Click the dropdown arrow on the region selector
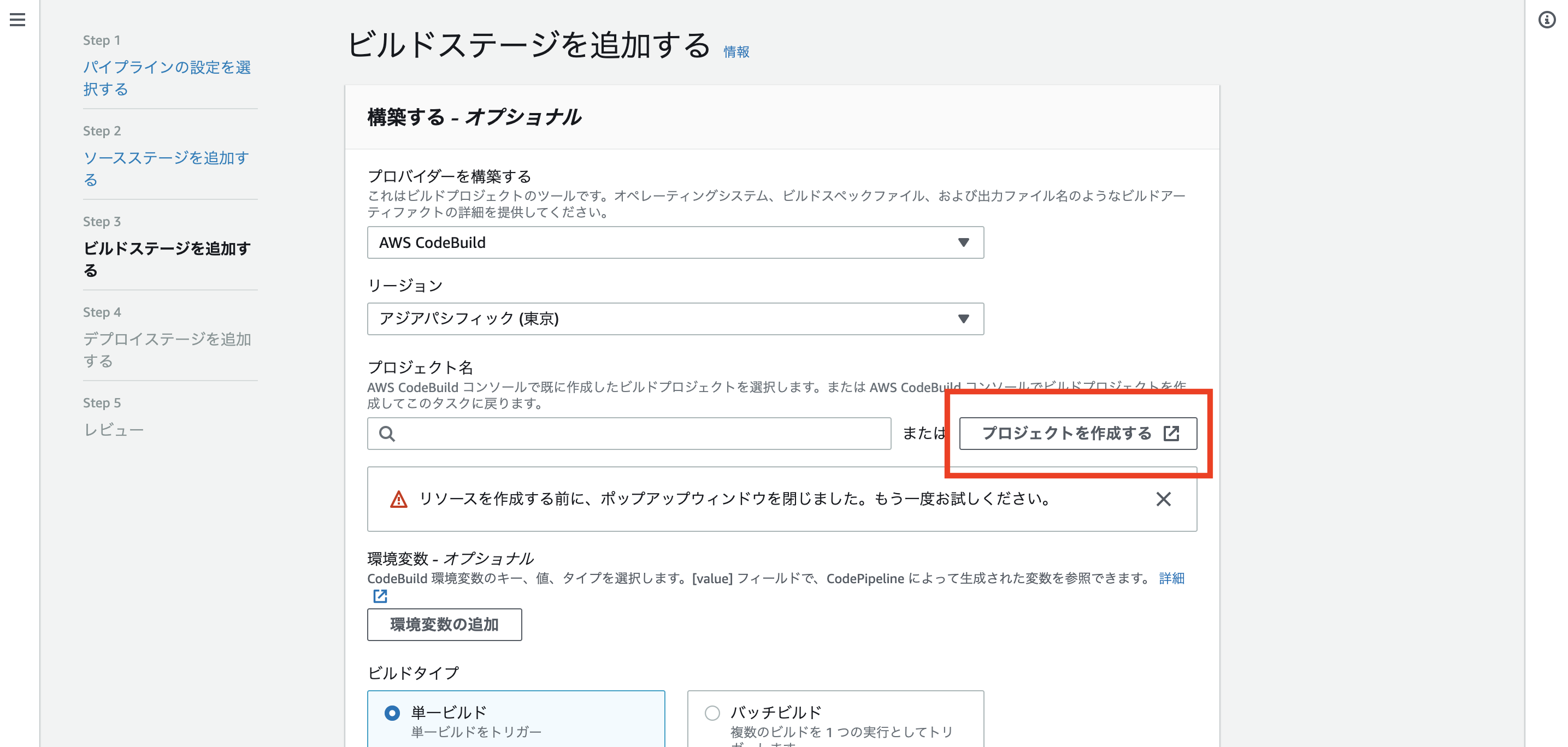 pyautogui.click(x=963, y=319)
